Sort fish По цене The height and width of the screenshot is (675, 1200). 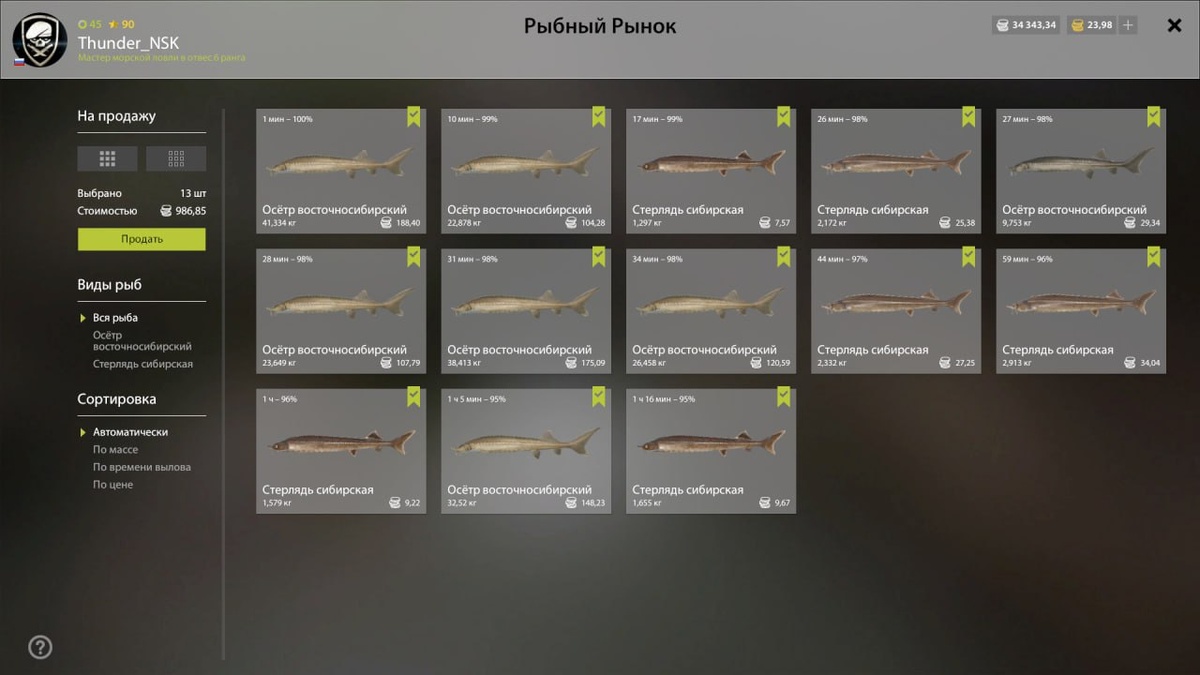tap(113, 485)
